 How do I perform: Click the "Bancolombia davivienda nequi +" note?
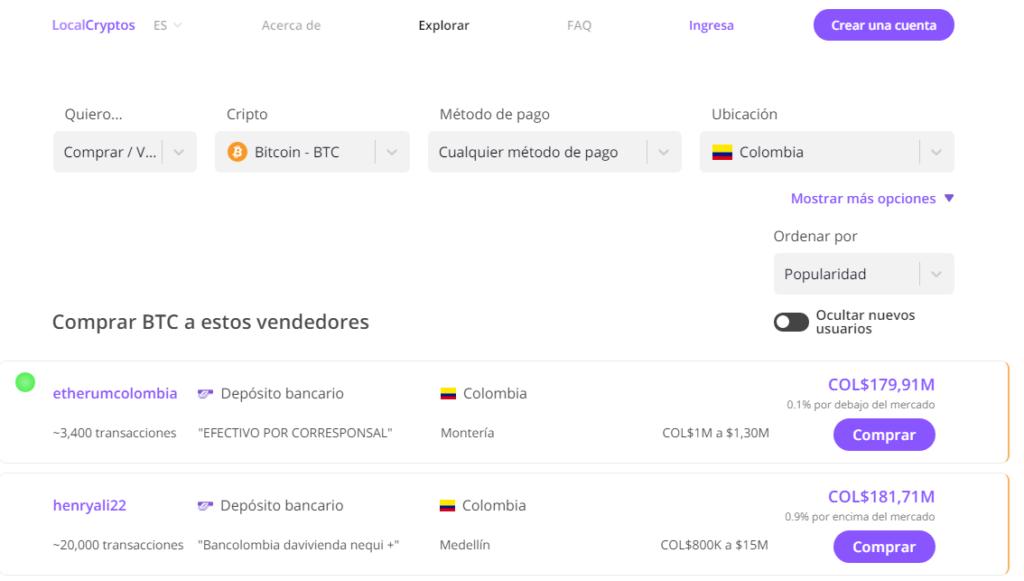point(298,545)
